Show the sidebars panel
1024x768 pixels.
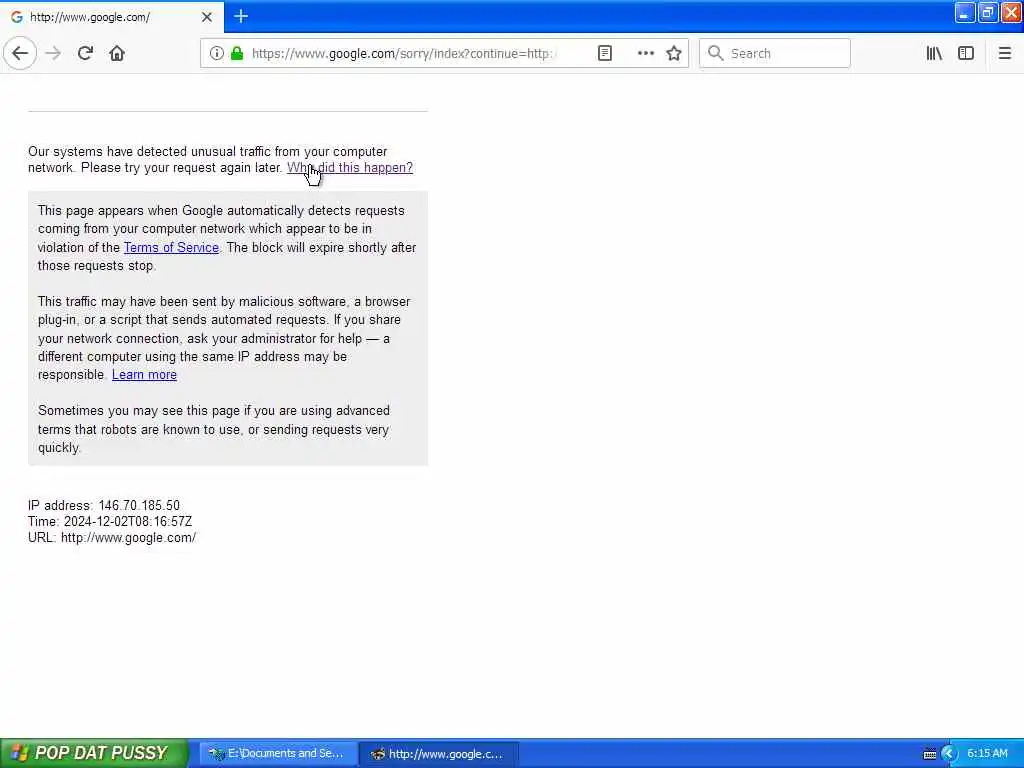pos(966,54)
